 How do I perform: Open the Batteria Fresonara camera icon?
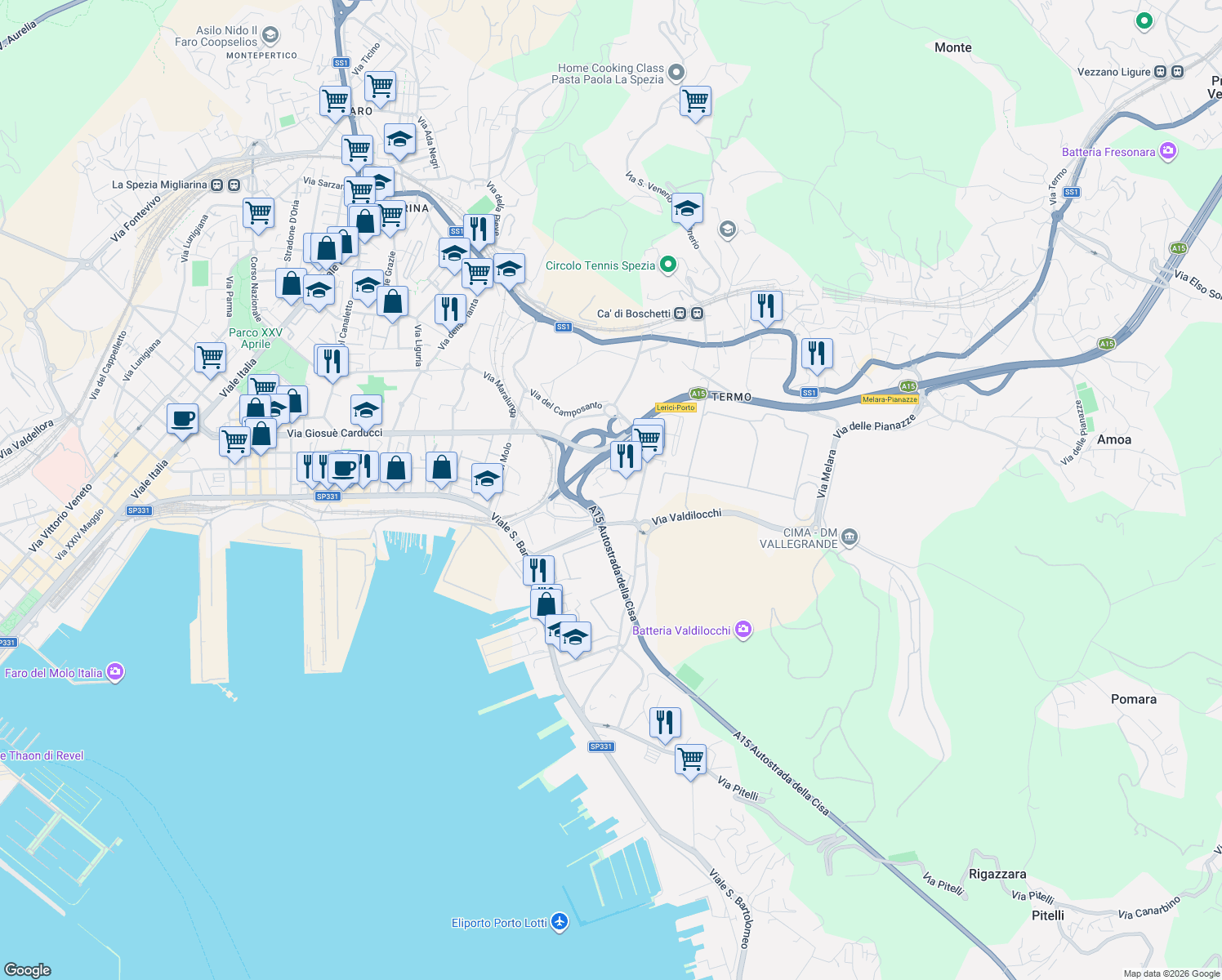1168,151
